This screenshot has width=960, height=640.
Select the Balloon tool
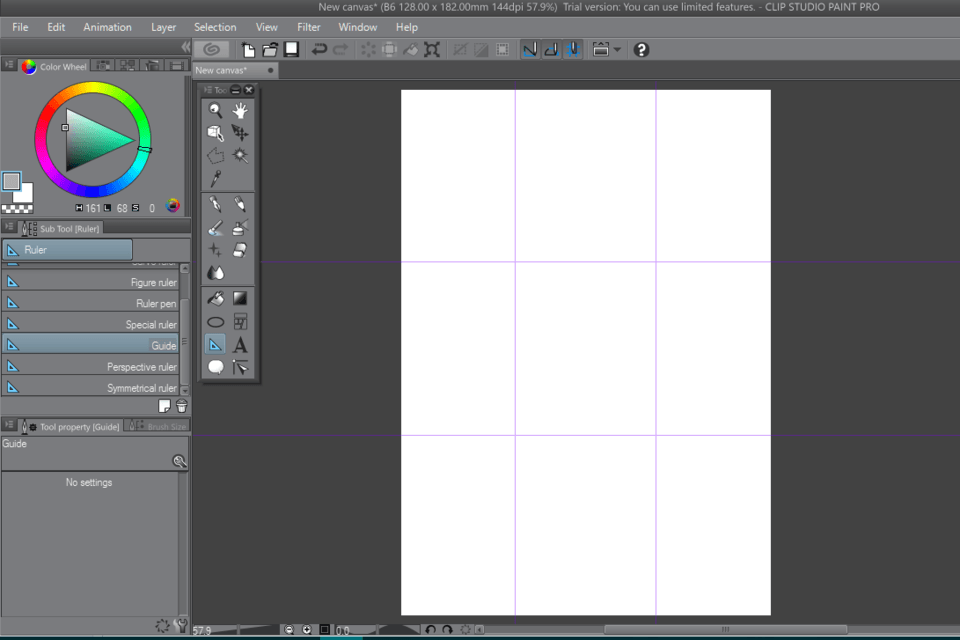(215, 368)
